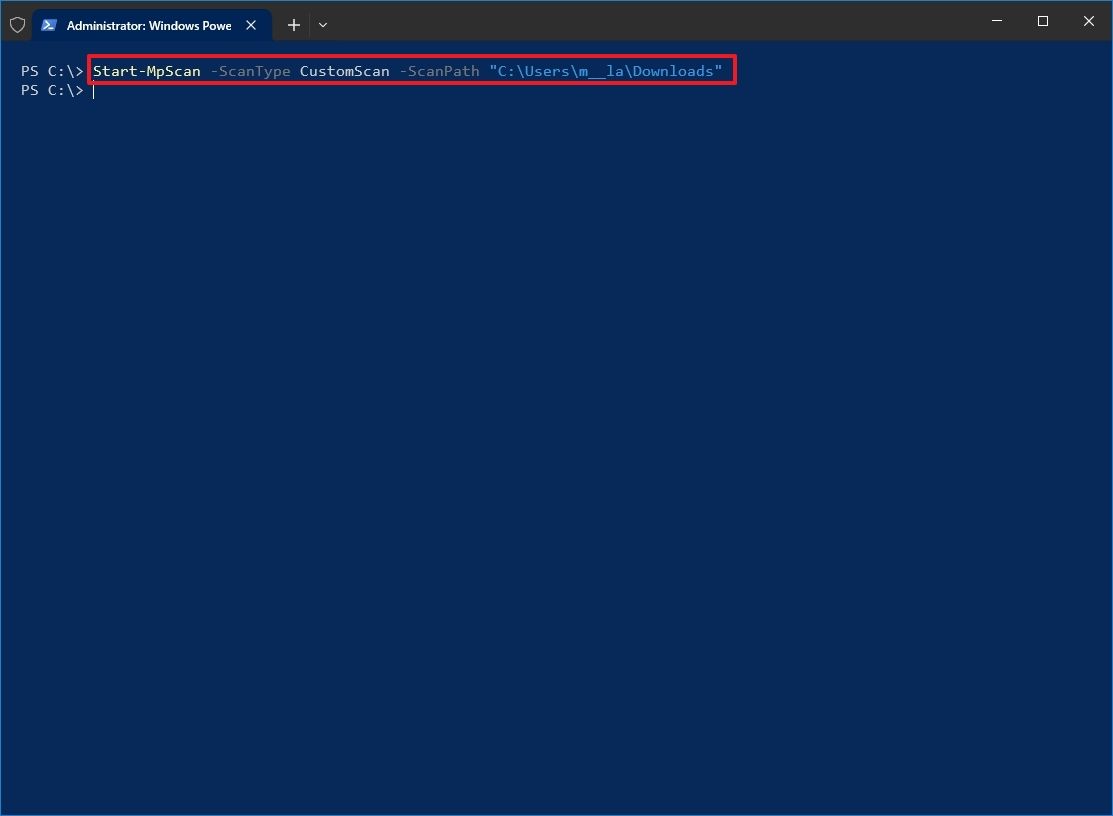Click the new tab plus icon
The width and height of the screenshot is (1113, 816).
[293, 24]
